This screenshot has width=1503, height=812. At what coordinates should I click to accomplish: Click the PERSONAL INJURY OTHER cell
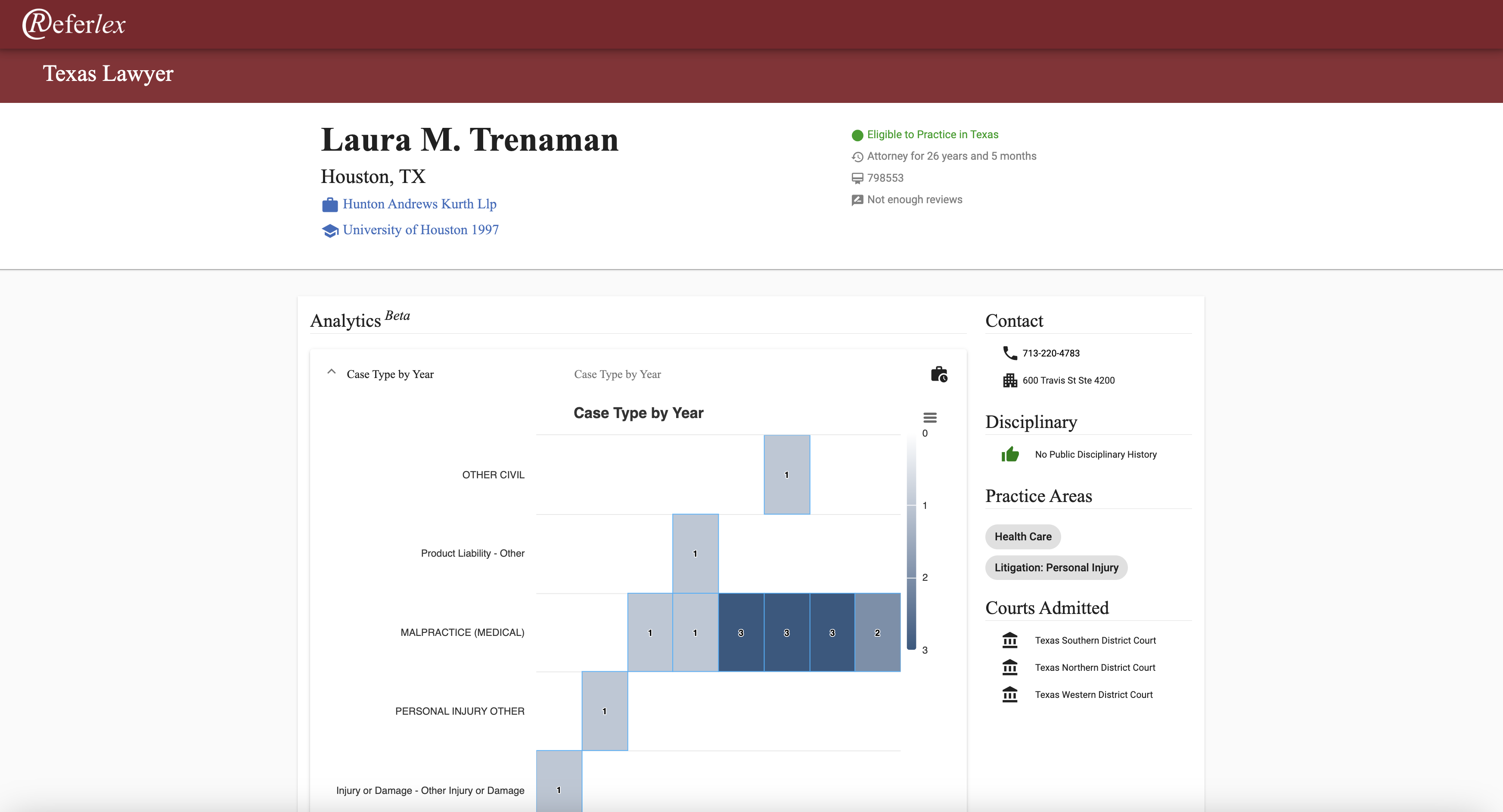coord(605,711)
